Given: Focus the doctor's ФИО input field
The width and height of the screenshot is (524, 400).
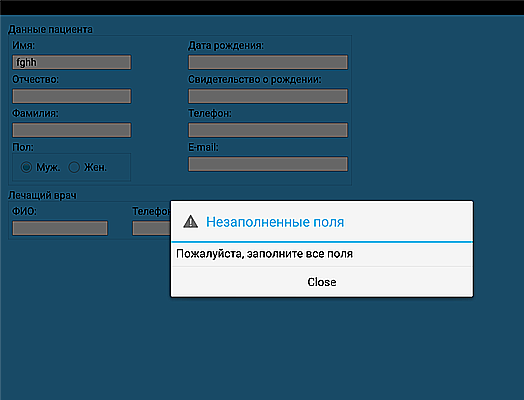Looking at the screenshot, I should point(60,228).
